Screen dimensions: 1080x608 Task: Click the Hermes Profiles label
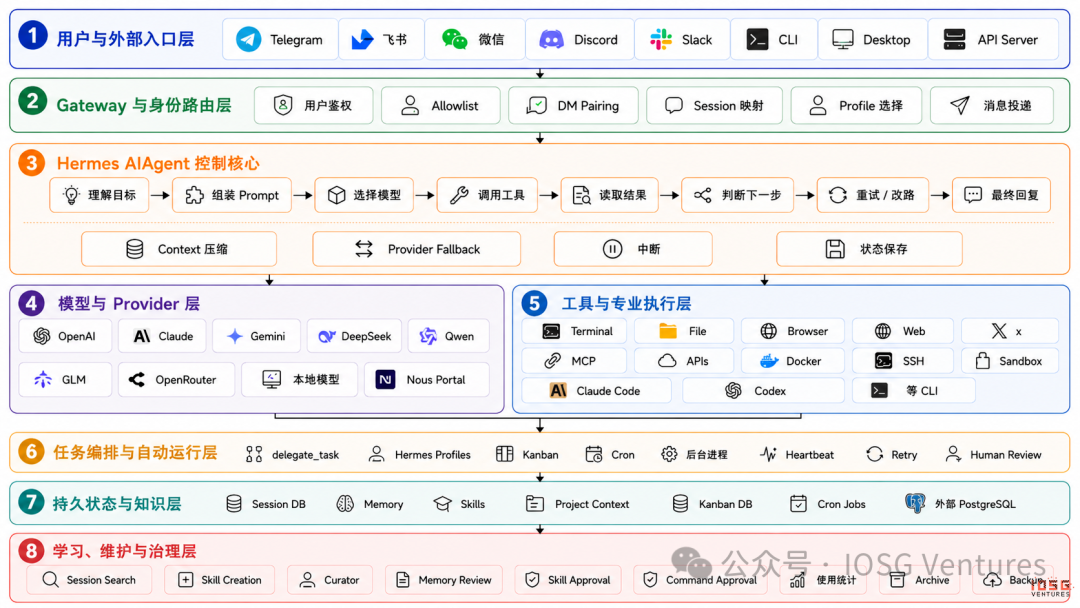click(x=433, y=454)
